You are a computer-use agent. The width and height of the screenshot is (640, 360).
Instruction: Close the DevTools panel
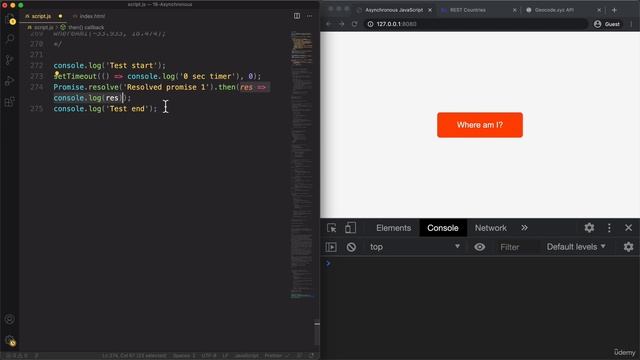coord(629,228)
